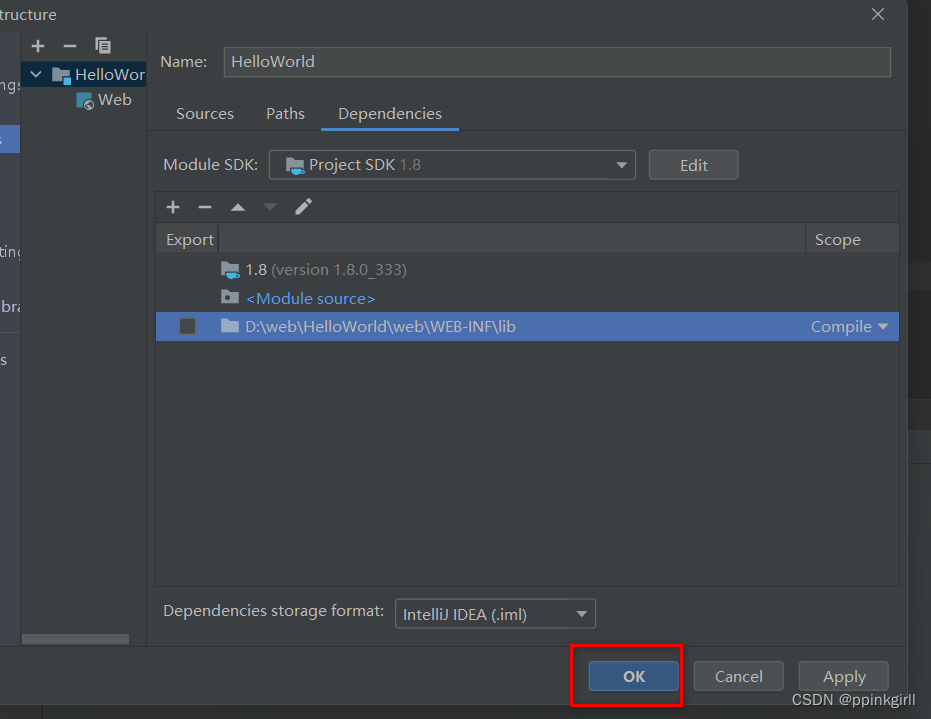The height and width of the screenshot is (719, 931).
Task: Remove selected module with minus icon
Action: tap(70, 46)
